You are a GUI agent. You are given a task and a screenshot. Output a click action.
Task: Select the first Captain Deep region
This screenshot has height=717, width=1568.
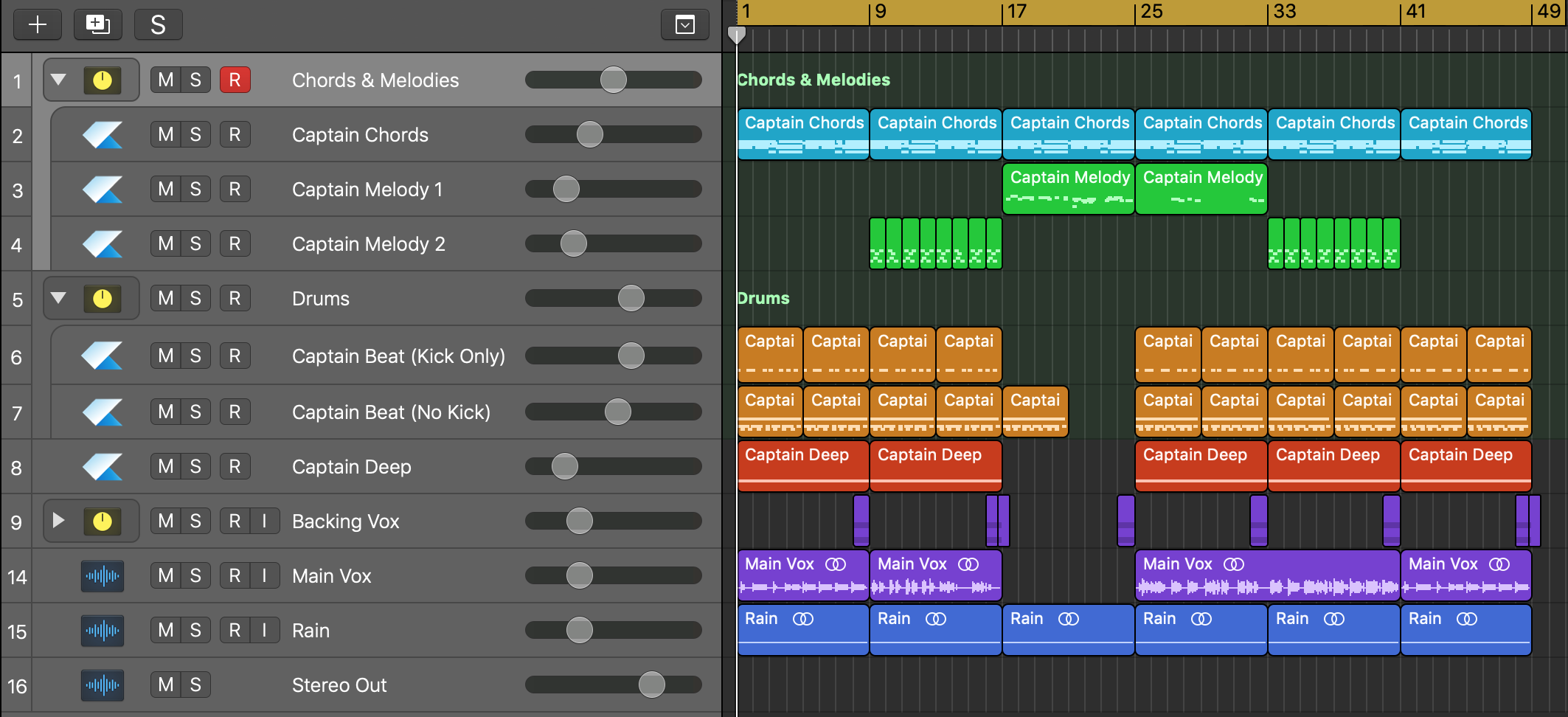pyautogui.click(x=803, y=466)
